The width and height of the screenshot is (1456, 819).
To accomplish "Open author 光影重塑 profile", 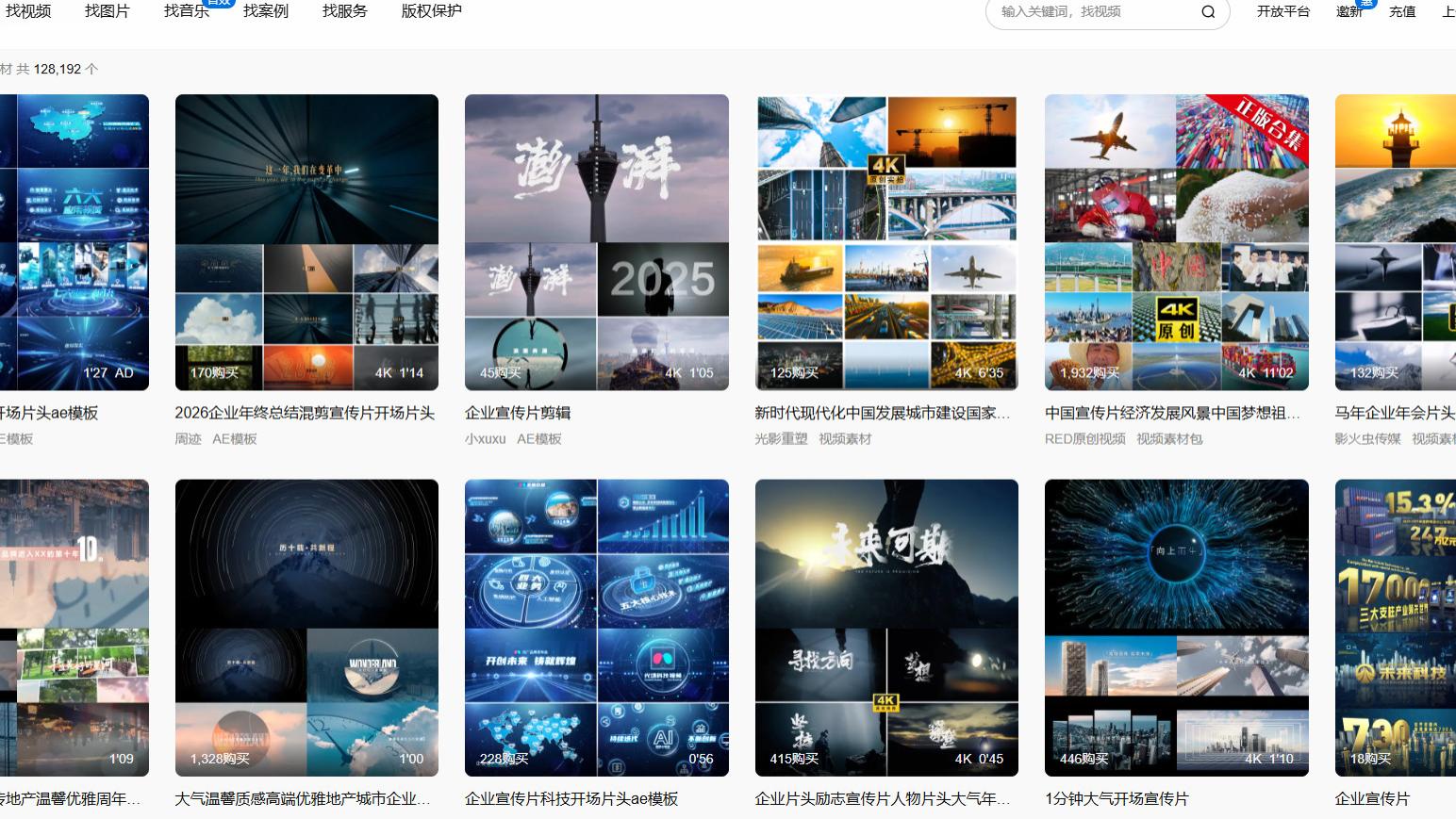I will (782, 438).
